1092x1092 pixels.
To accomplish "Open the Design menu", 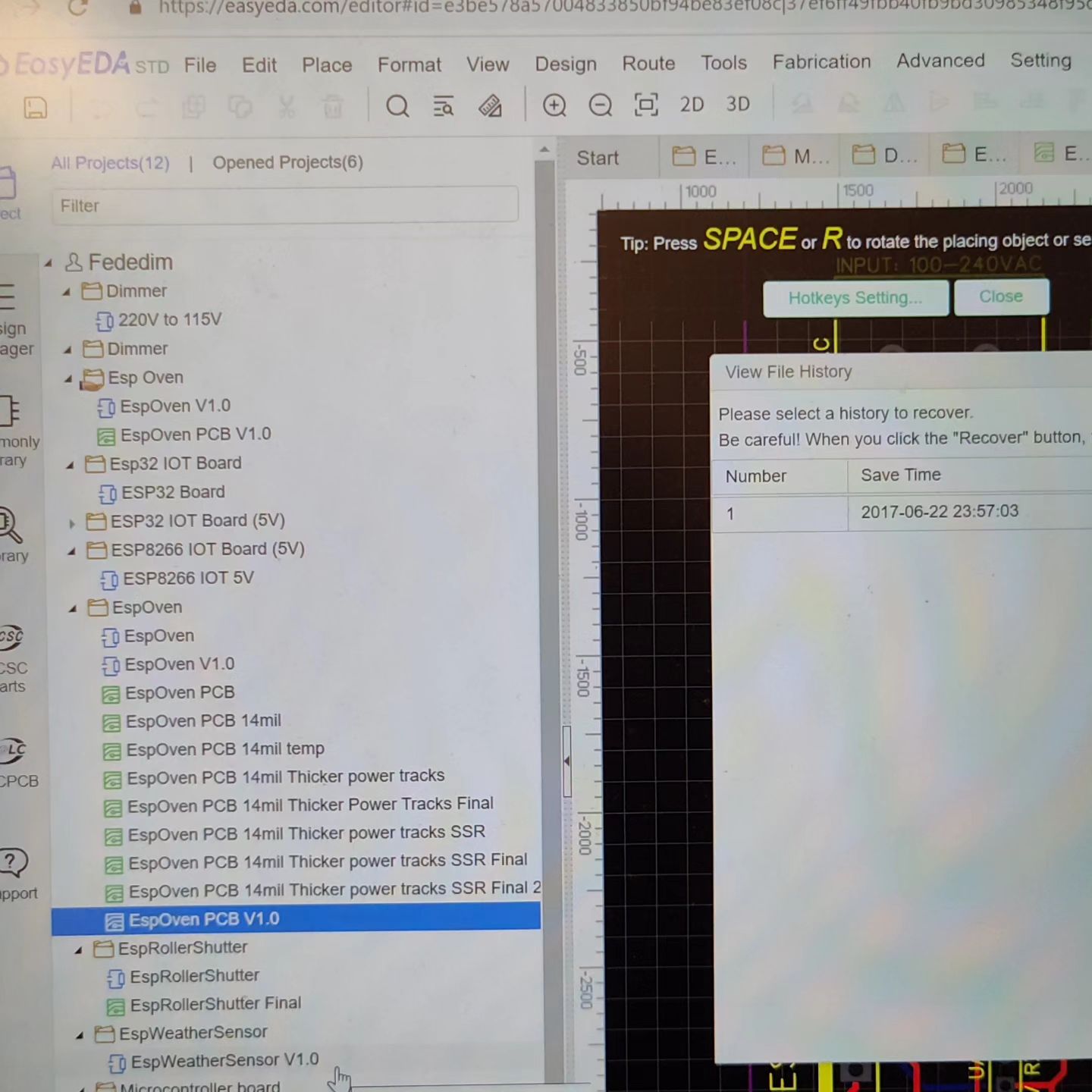I will [566, 64].
